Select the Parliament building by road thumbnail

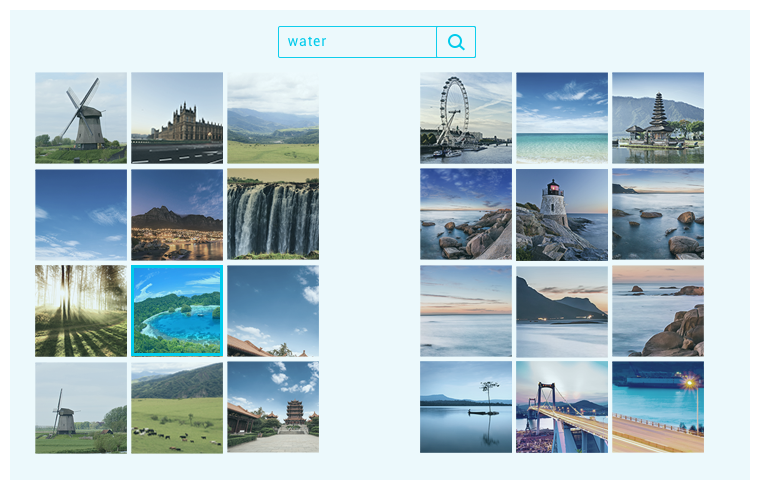pos(177,118)
